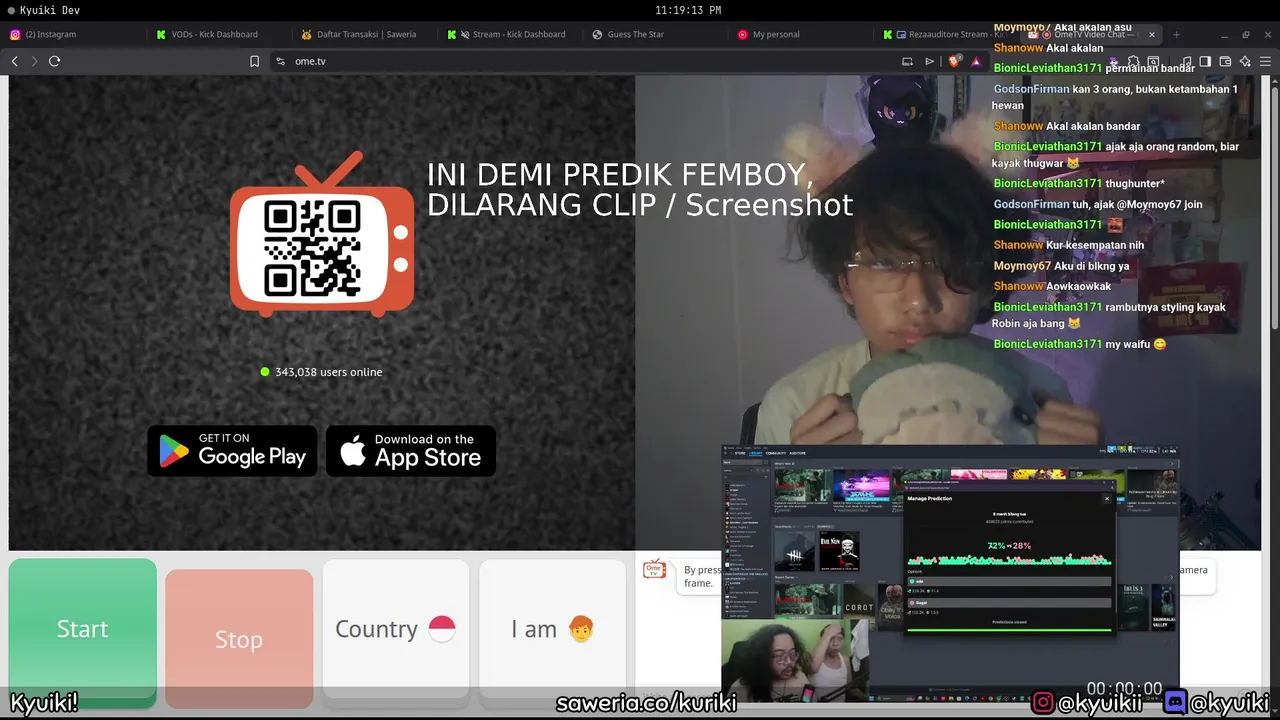The height and width of the screenshot is (720, 1280).
Task: Click Get it on Google Play badge
Action: point(232,451)
